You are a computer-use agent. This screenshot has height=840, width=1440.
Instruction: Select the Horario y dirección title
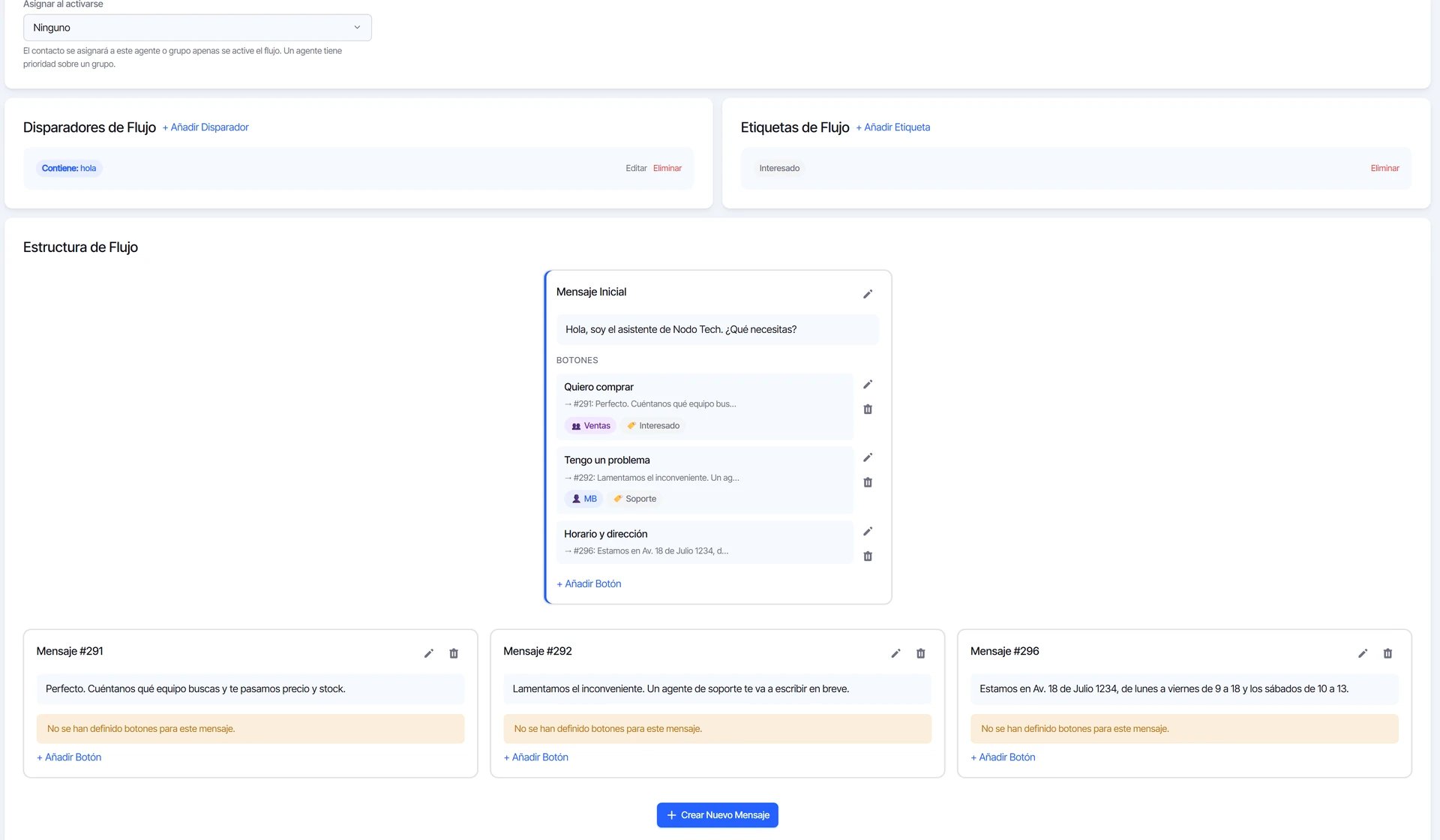(605, 534)
